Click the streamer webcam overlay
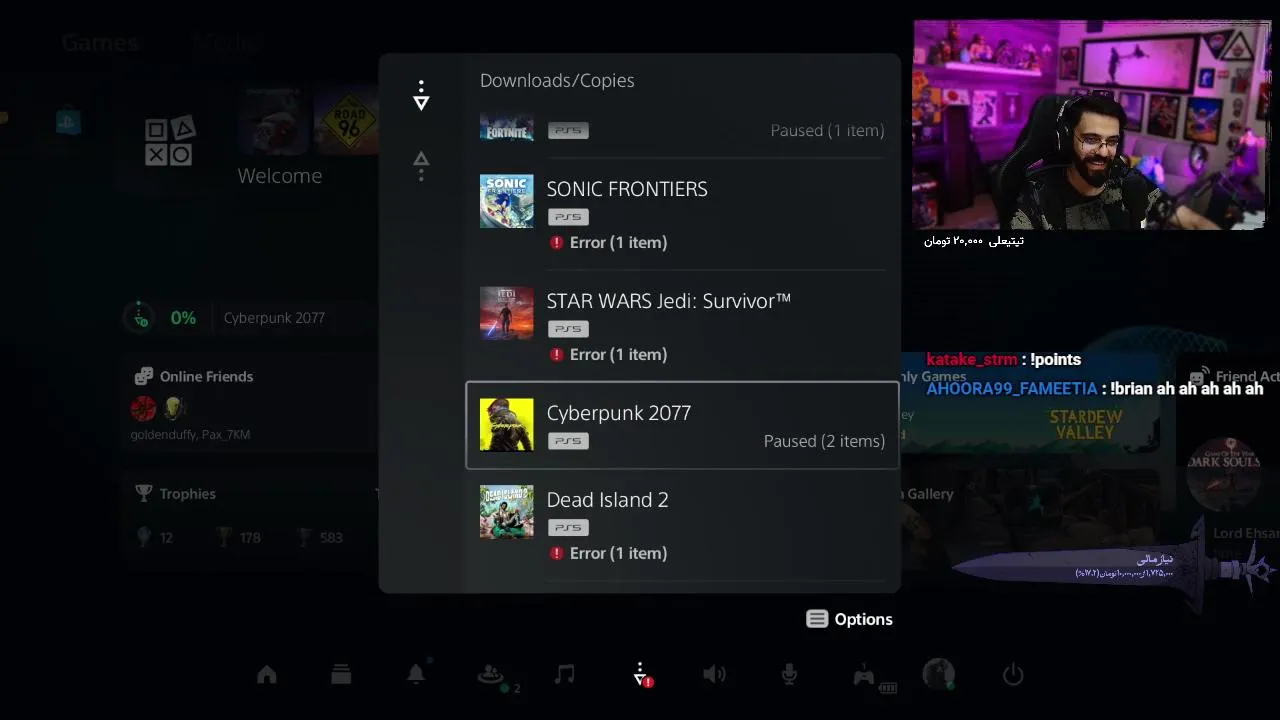 click(1091, 125)
